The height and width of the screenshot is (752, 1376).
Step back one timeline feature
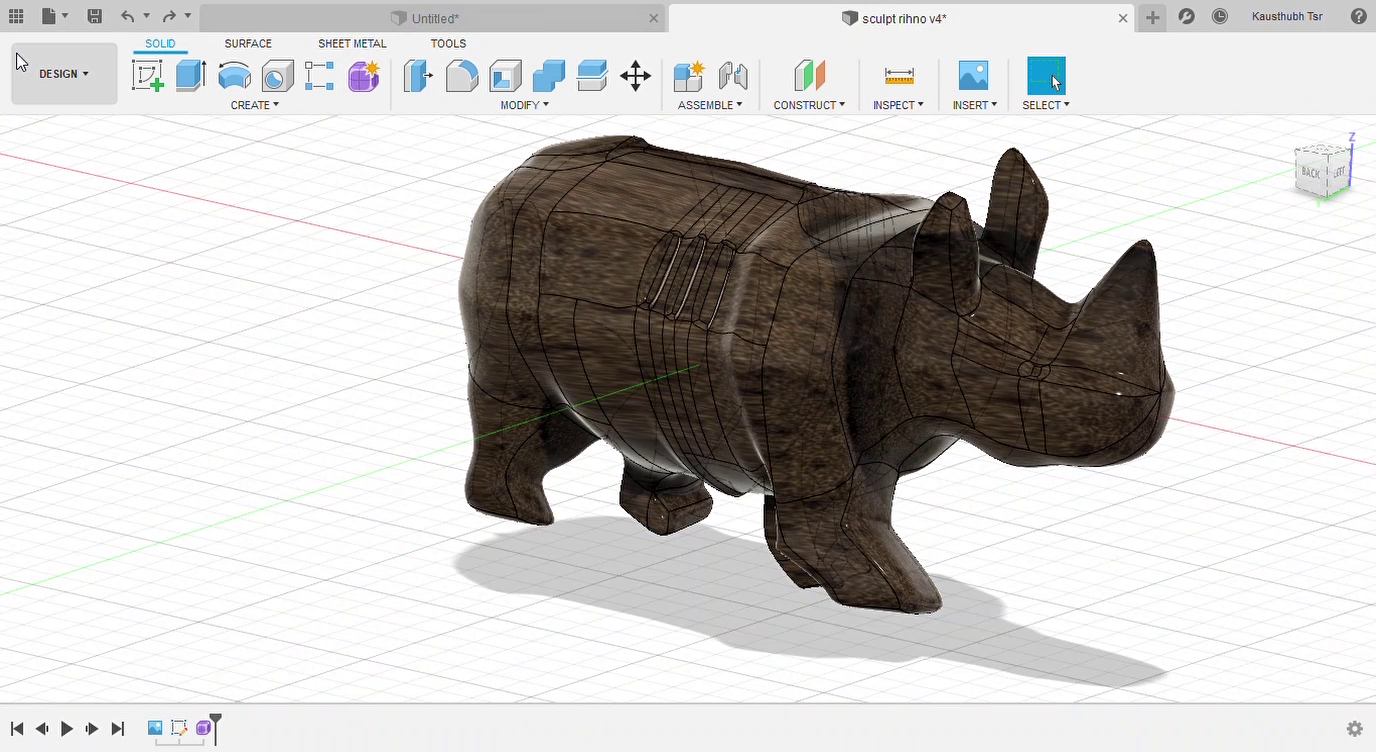(42, 729)
